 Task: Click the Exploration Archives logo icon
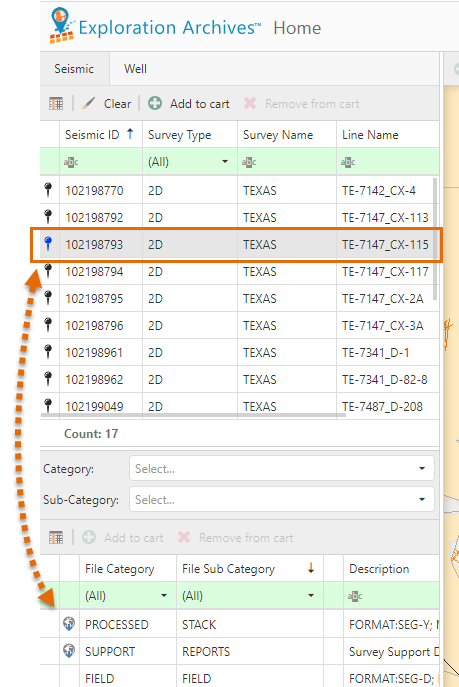(62, 25)
